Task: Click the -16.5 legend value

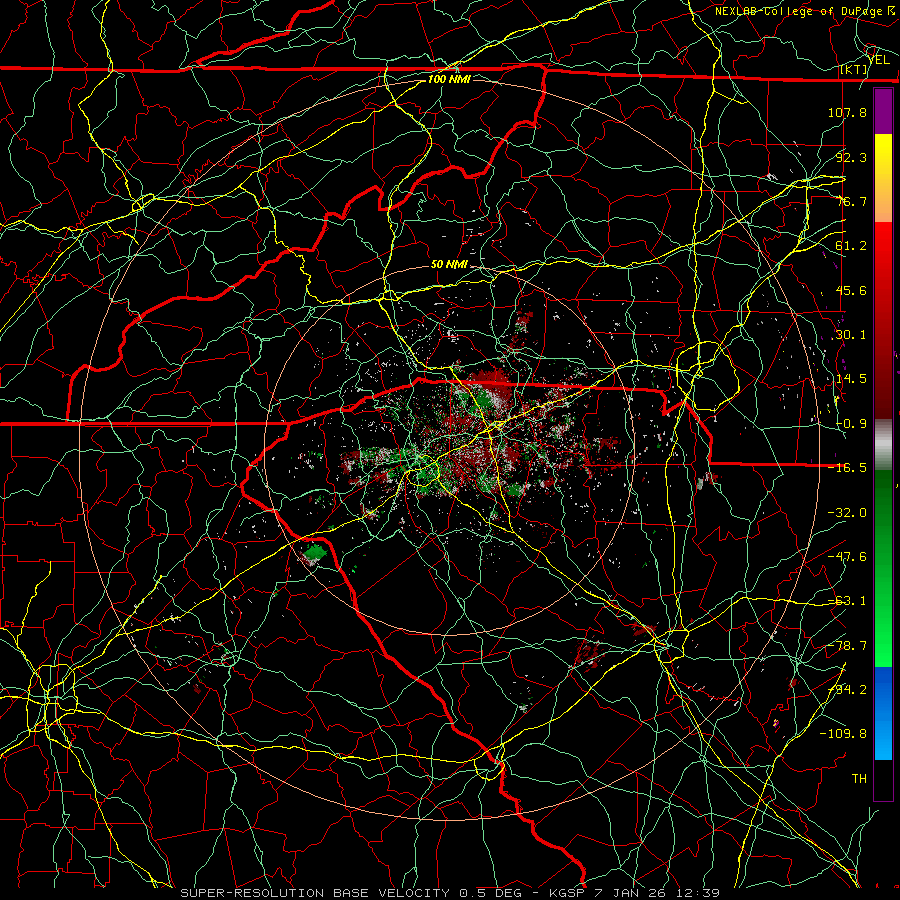Action: tap(847, 468)
